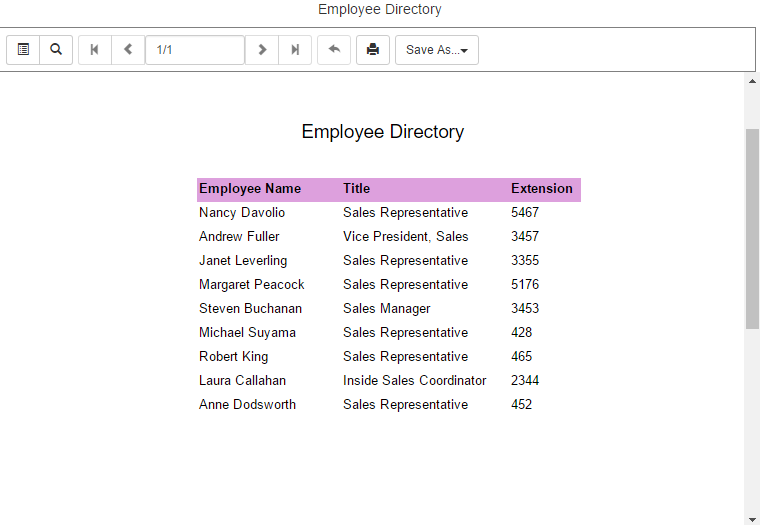Image resolution: width=760 pixels, height=525 pixels.
Task: Click Nancy Davolio's Sales Representative title
Action: [406, 212]
